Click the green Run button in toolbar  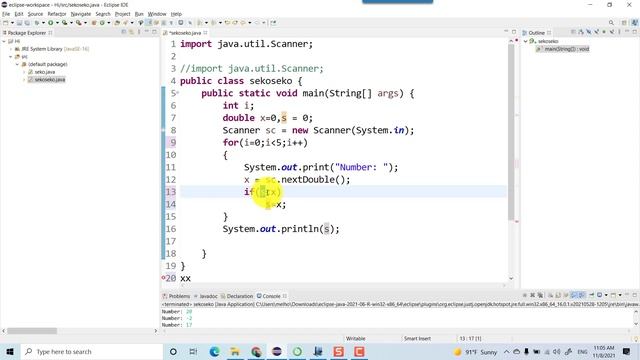(x=51, y=23)
